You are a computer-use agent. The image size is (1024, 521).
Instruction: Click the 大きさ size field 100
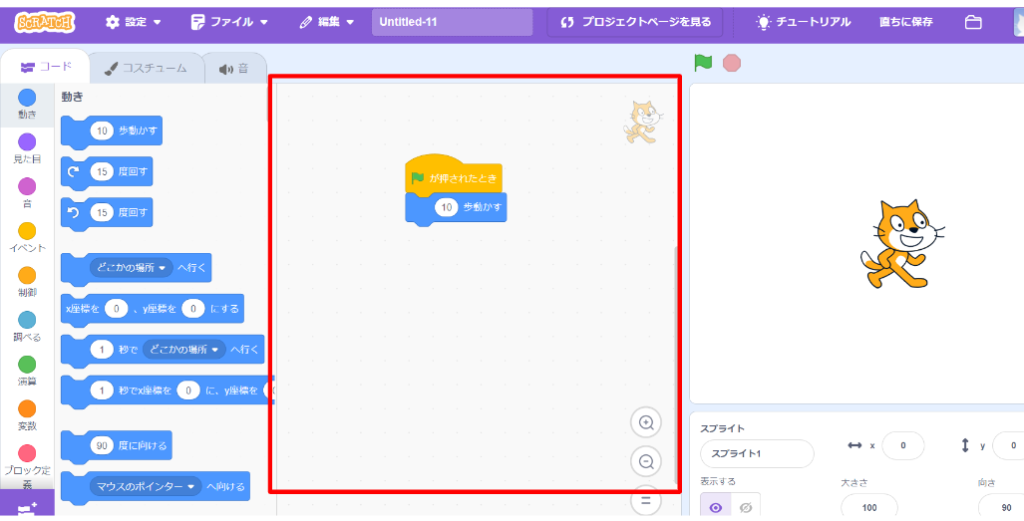[x=869, y=507]
